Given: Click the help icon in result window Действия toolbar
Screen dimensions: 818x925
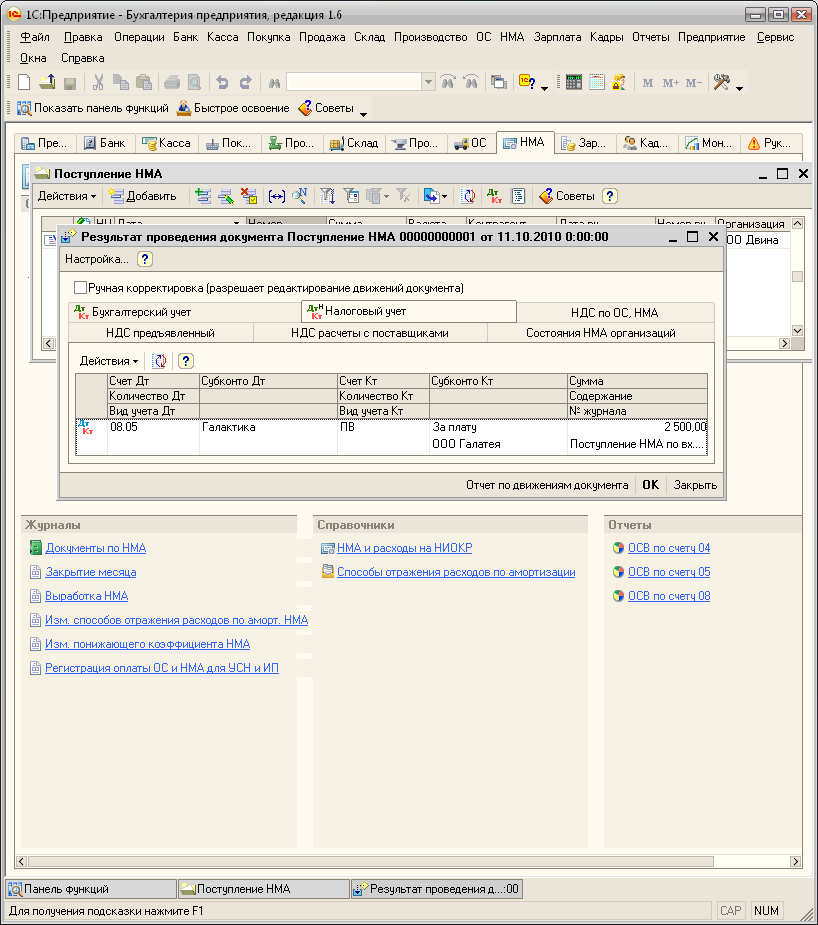Looking at the screenshot, I should [186, 361].
